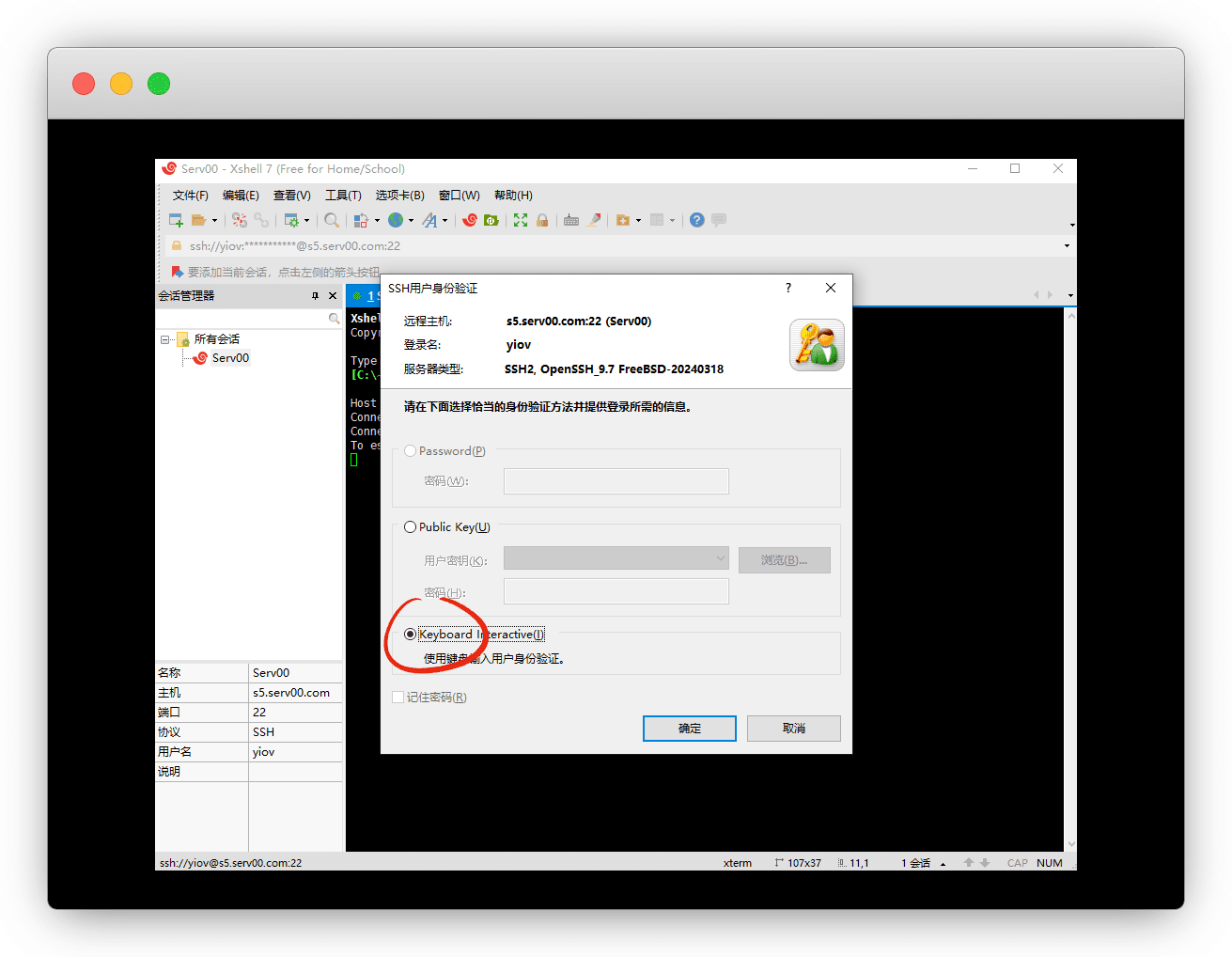
Task: Click the new session toolbar icon
Action: 176,220
